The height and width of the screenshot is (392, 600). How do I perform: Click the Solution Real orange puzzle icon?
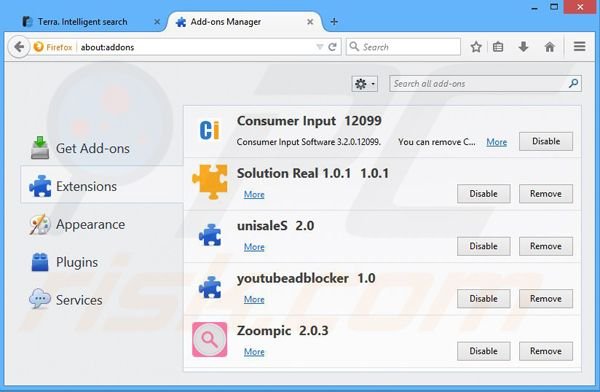(210, 181)
